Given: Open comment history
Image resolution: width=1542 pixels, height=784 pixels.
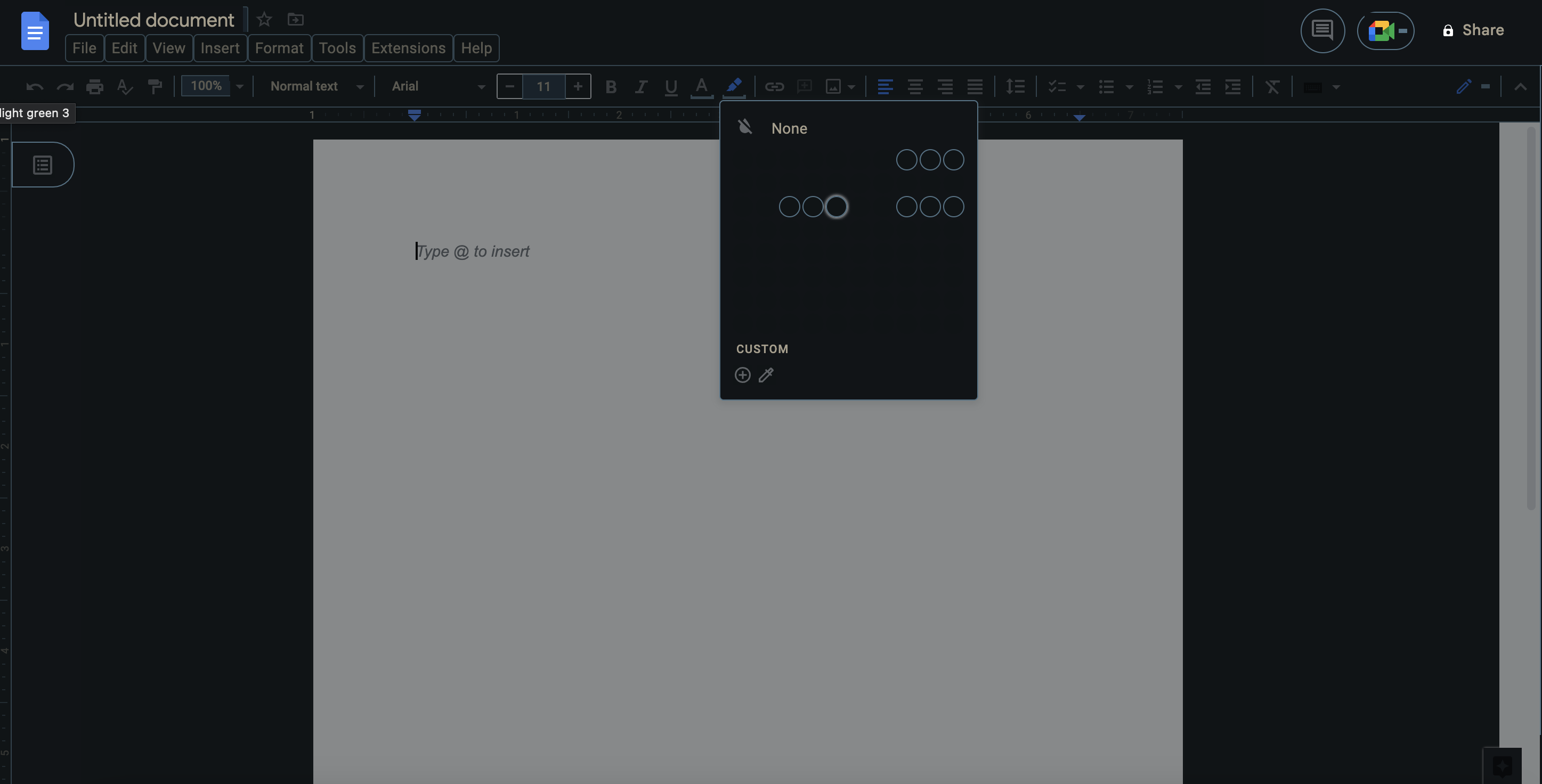Looking at the screenshot, I should (x=1322, y=30).
